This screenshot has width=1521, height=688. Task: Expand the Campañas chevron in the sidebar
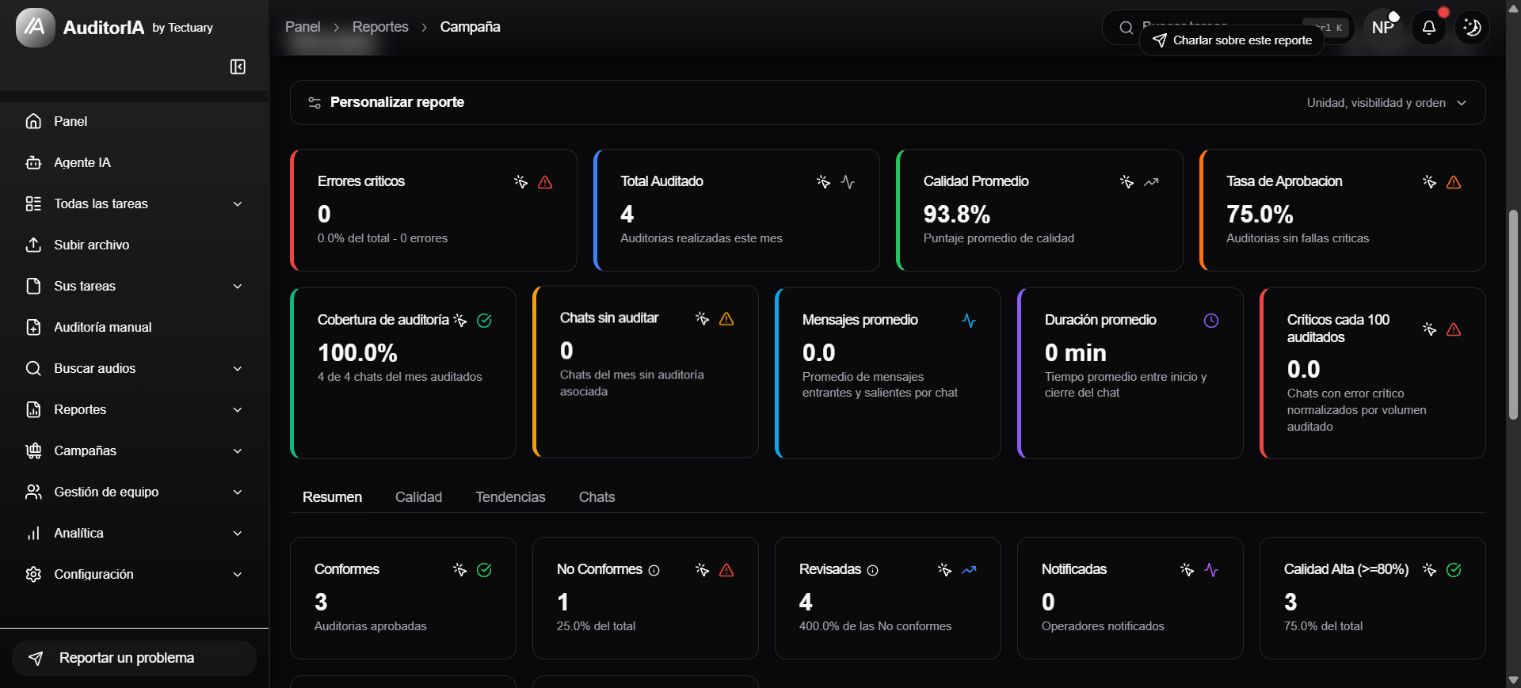[x=238, y=451]
